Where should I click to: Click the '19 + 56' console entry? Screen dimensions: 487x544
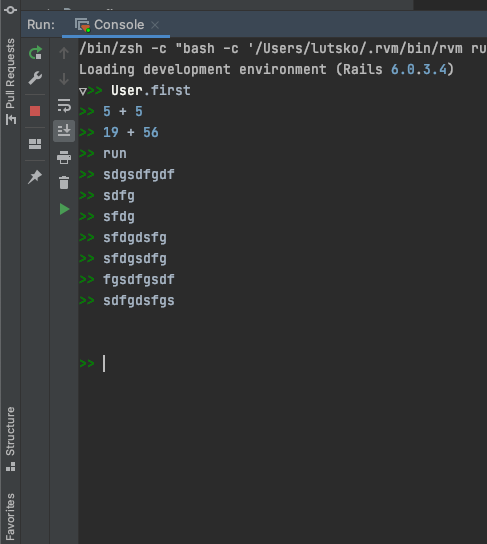[131, 133]
